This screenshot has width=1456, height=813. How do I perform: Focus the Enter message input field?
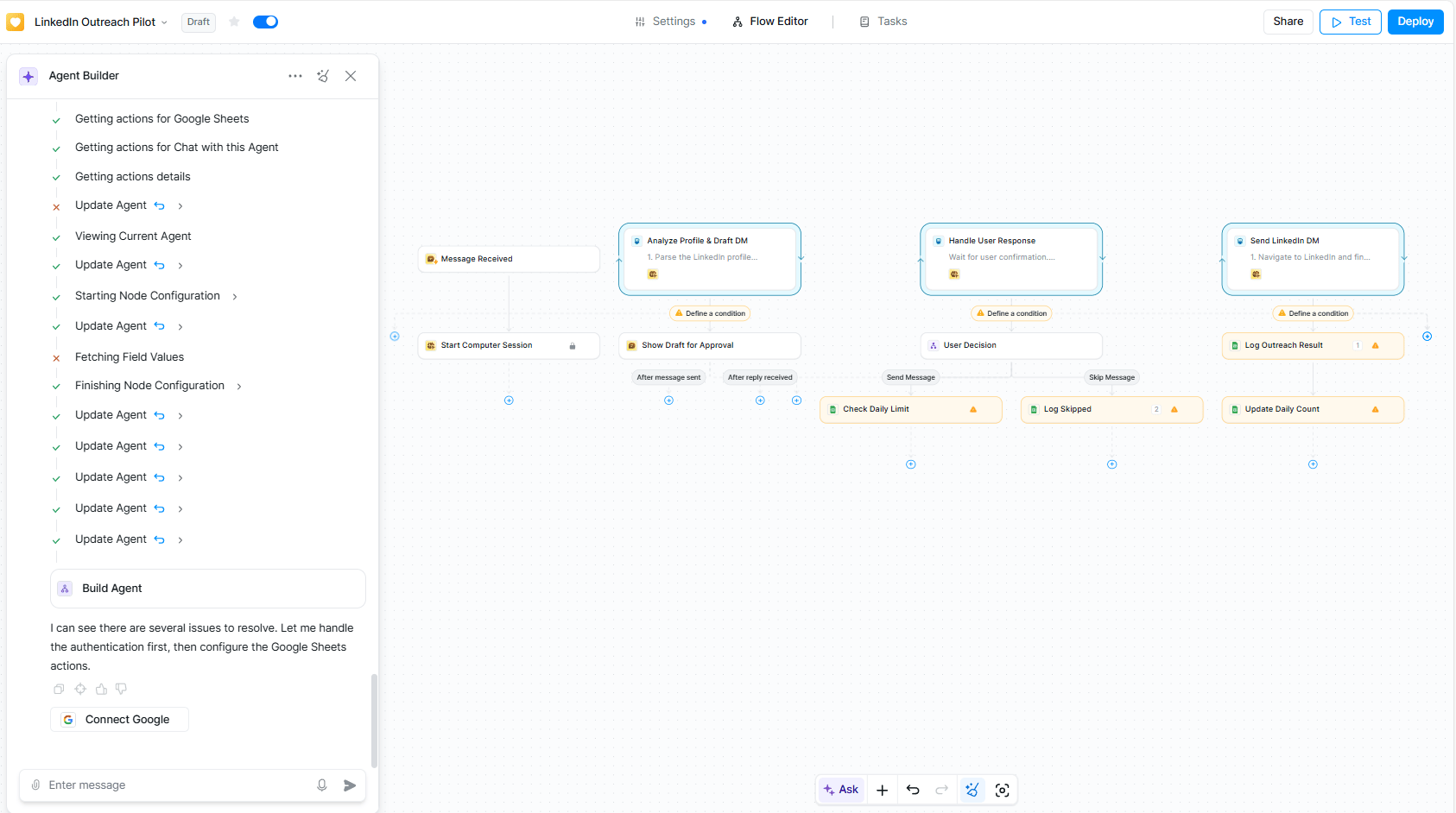[x=177, y=785]
